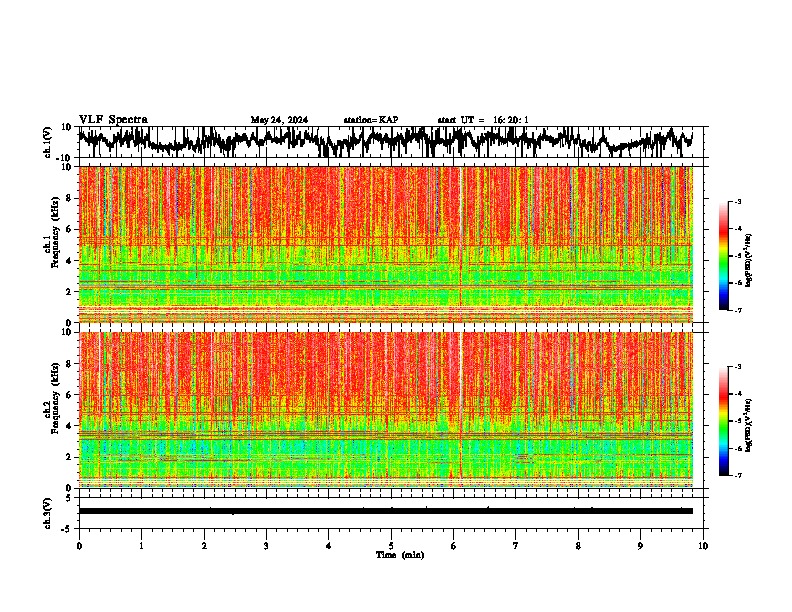Click tick label "6" on the time axis
Image resolution: width=792 pixels, height=612 pixels.
coord(454,546)
